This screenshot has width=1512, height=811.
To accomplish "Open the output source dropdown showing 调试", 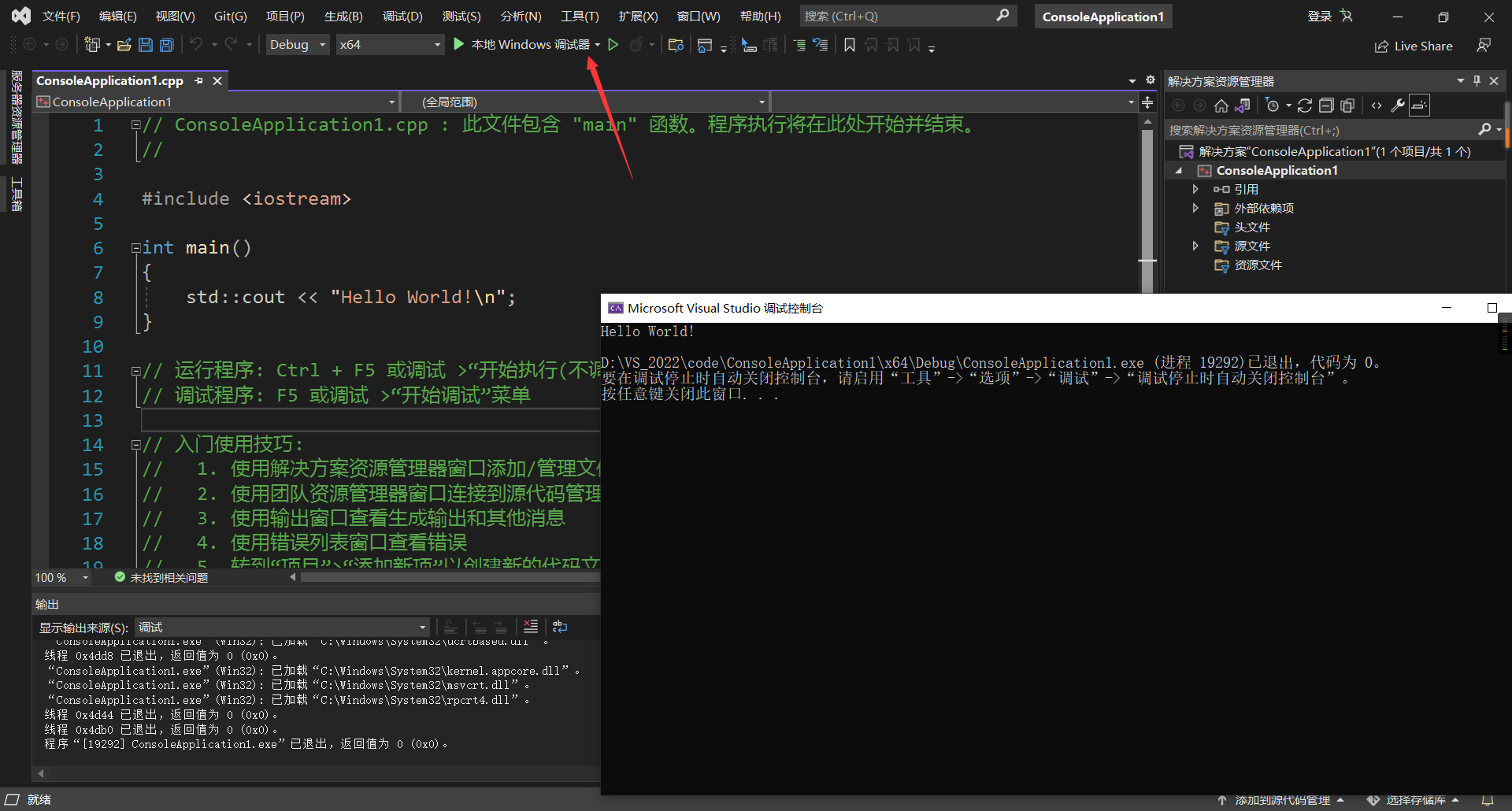I will tap(282, 628).
